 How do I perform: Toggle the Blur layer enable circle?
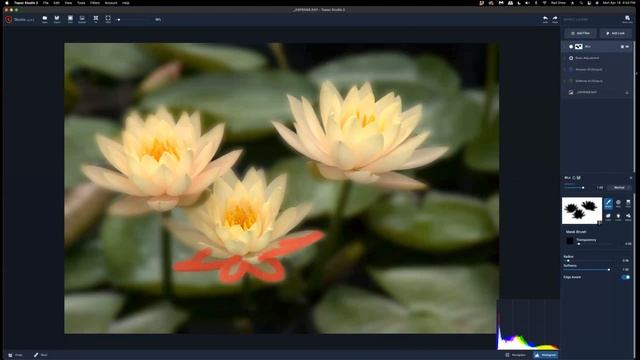coord(571,47)
